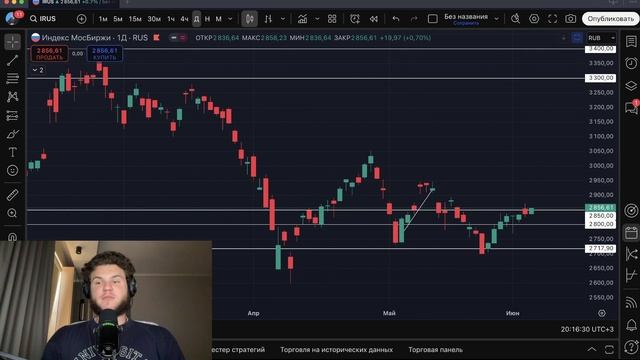The image size is (640, 360).
Task: Click the Опубликовать button
Action: click(x=611, y=19)
